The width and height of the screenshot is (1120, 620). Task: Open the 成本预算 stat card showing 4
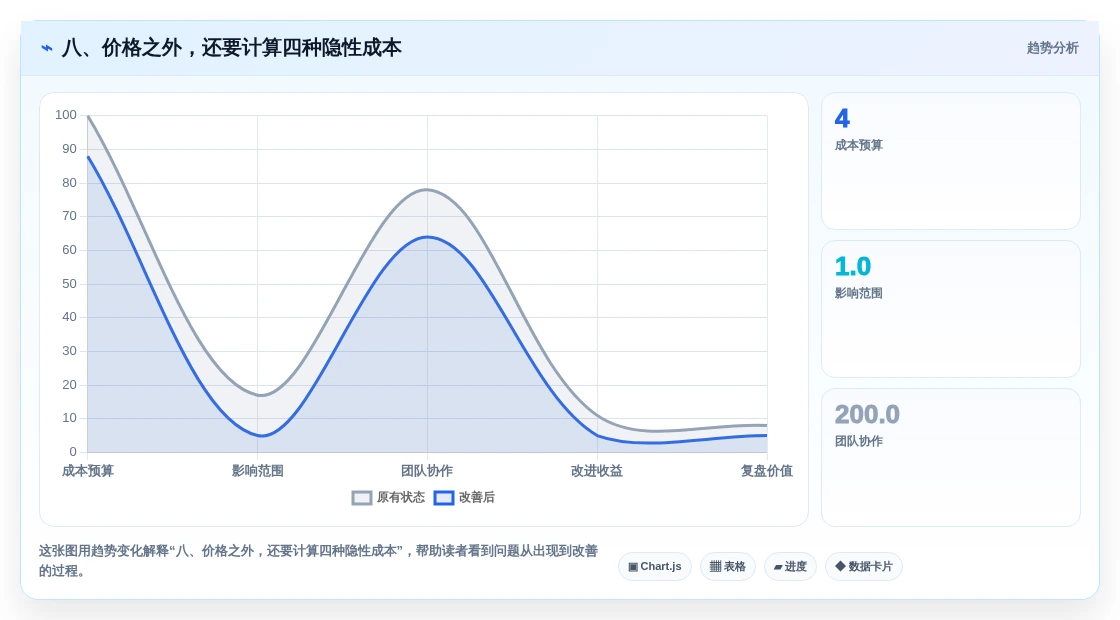coord(951,161)
